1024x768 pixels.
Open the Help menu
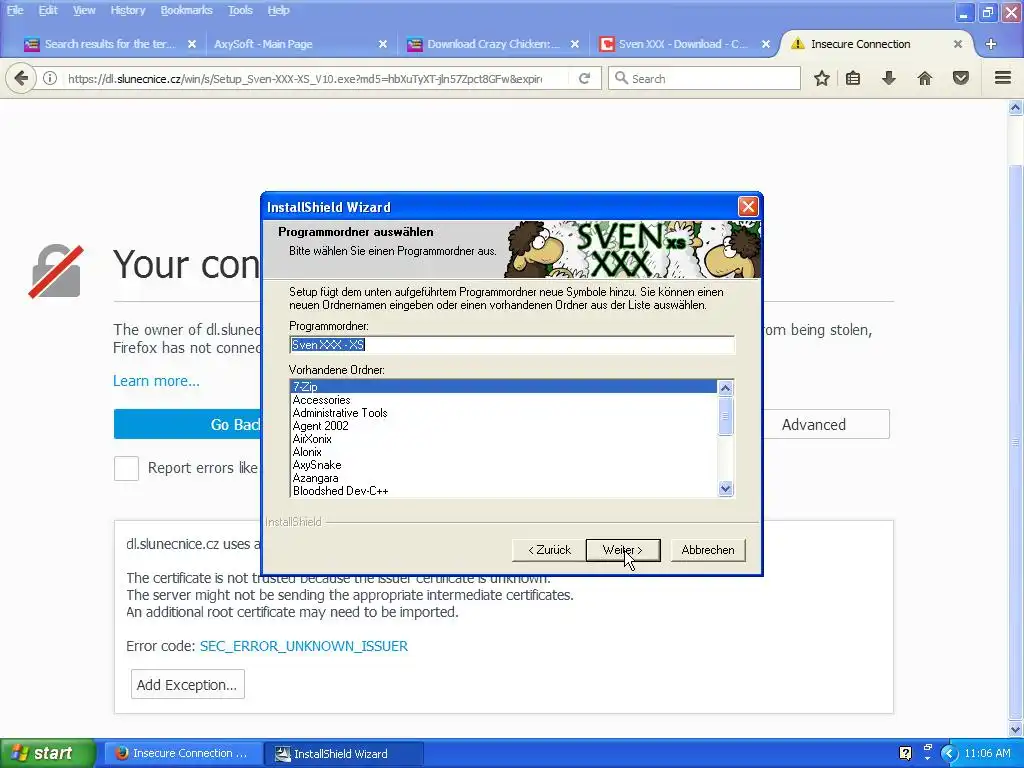click(278, 10)
